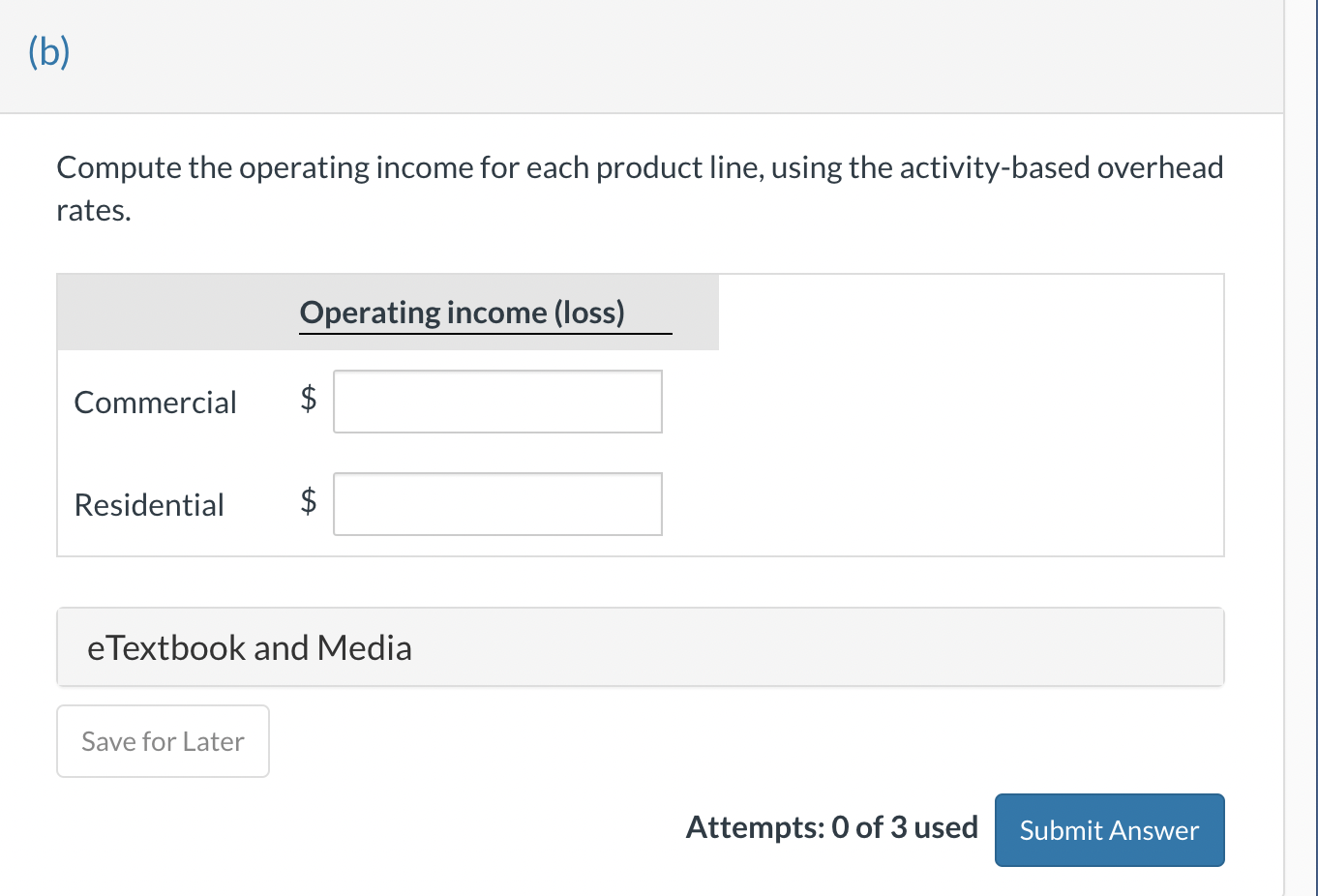The height and width of the screenshot is (896, 1318).
Task: Click the Attempts counter text
Action: pyautogui.click(x=831, y=827)
